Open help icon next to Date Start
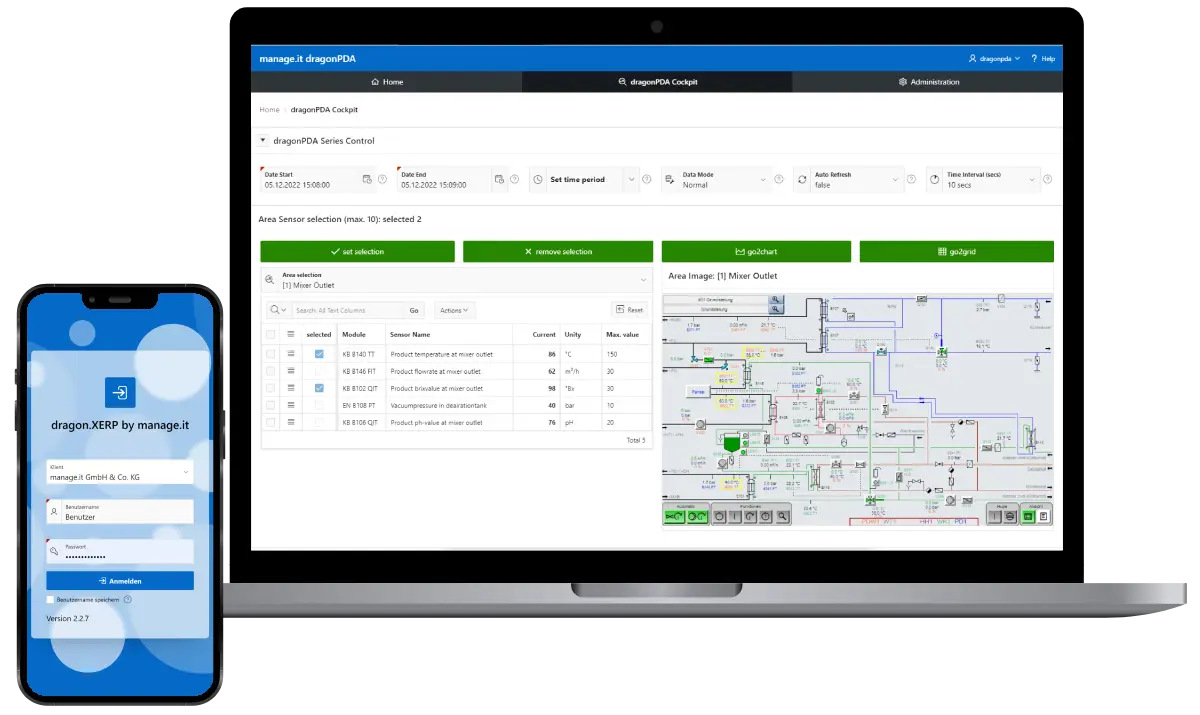Screen dimensions: 1200x715 (x=382, y=179)
